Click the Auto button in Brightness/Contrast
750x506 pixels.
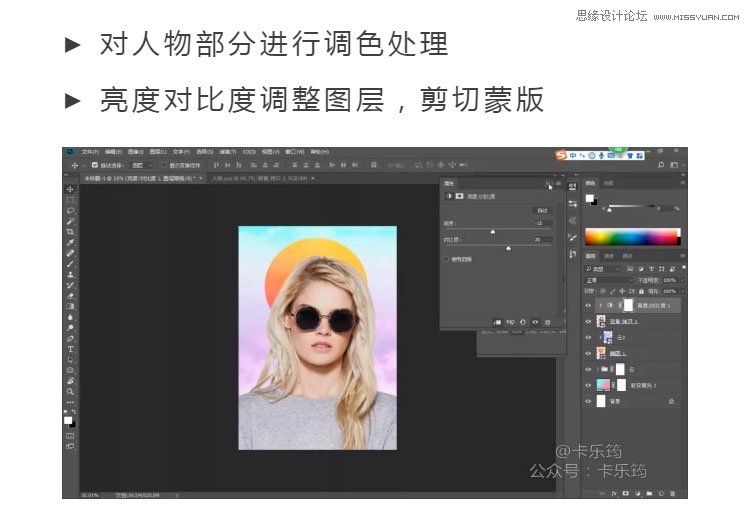point(542,211)
